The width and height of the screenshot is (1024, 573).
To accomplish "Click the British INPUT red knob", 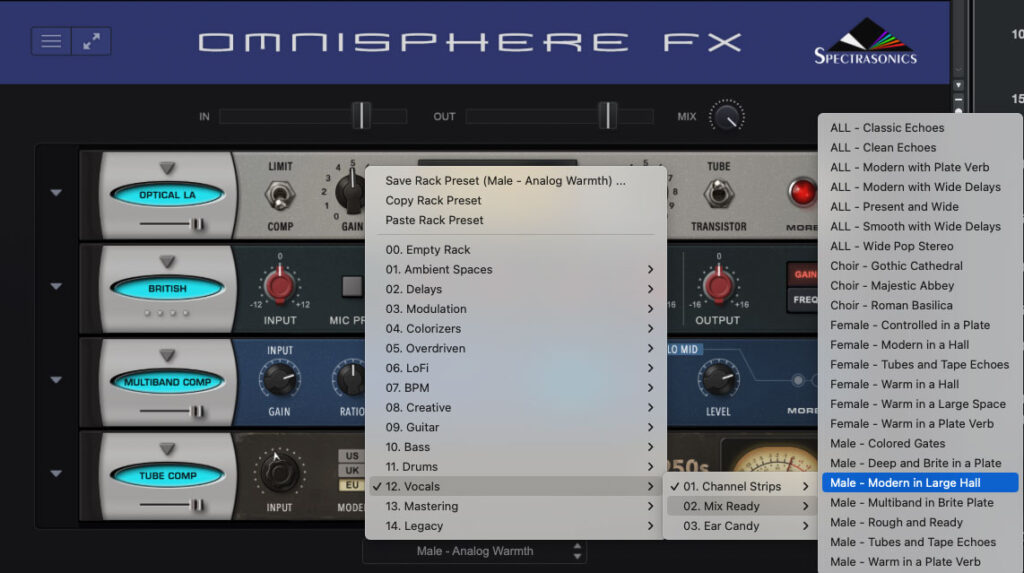I will point(280,285).
